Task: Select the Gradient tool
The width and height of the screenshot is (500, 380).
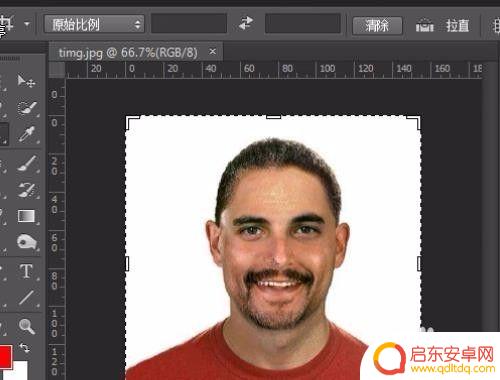Action: pyautogui.click(x=26, y=216)
